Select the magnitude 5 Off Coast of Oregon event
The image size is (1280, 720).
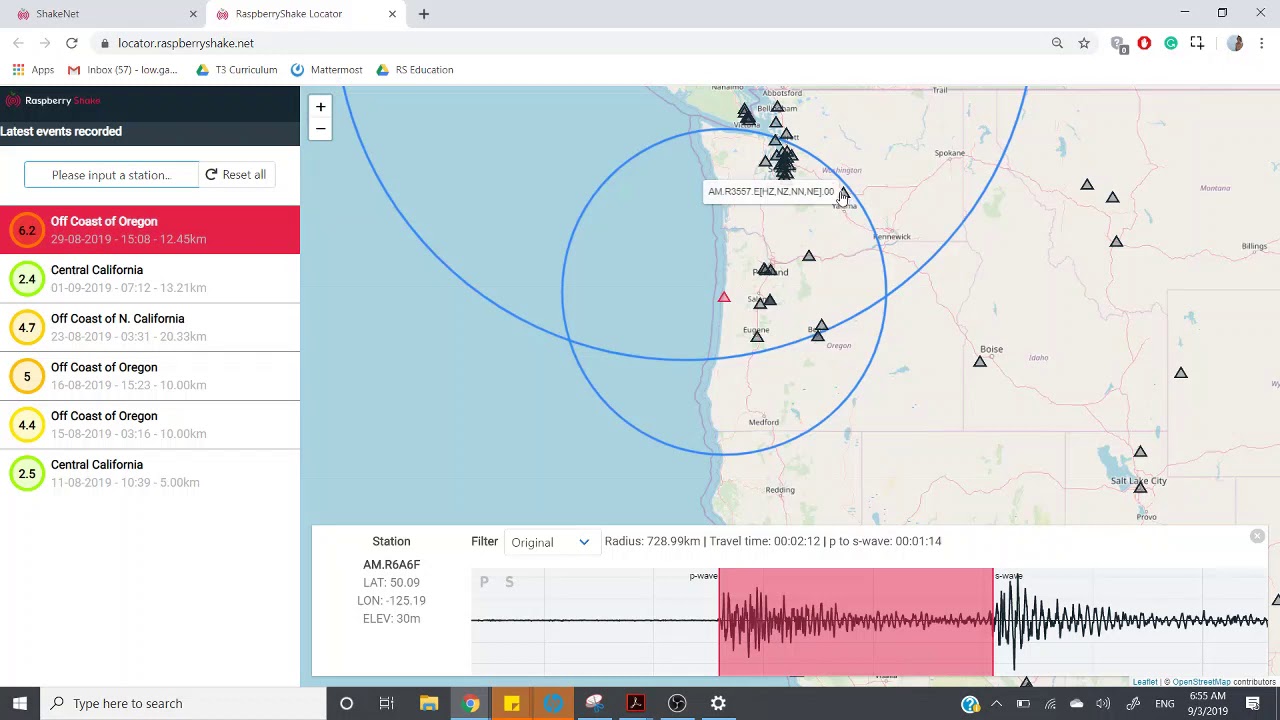click(150, 376)
